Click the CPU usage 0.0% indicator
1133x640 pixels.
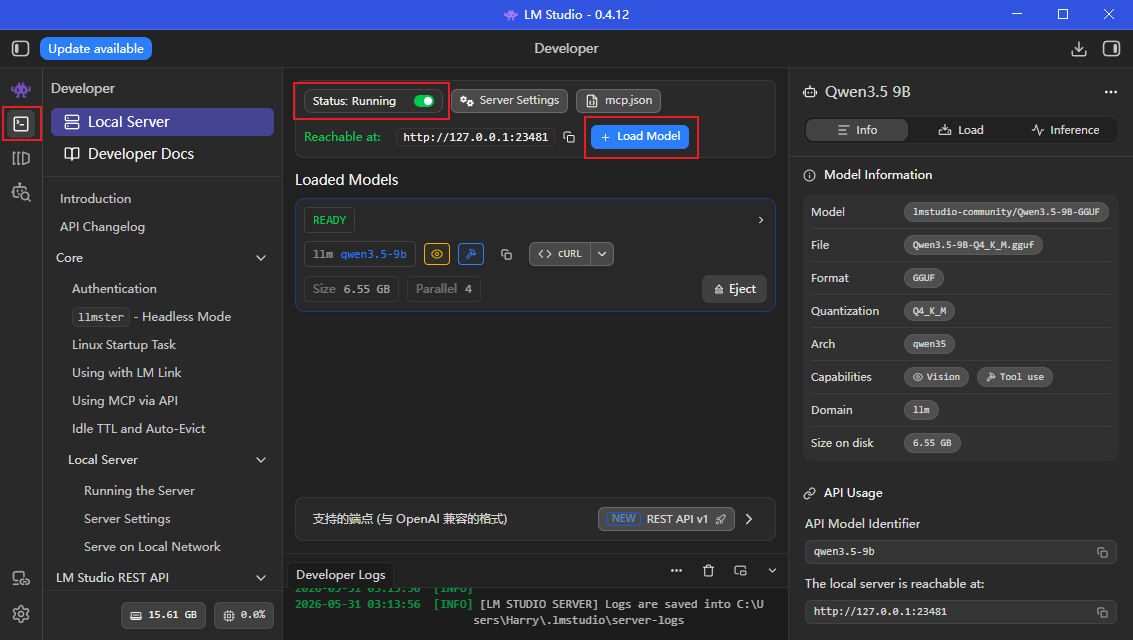coord(244,615)
